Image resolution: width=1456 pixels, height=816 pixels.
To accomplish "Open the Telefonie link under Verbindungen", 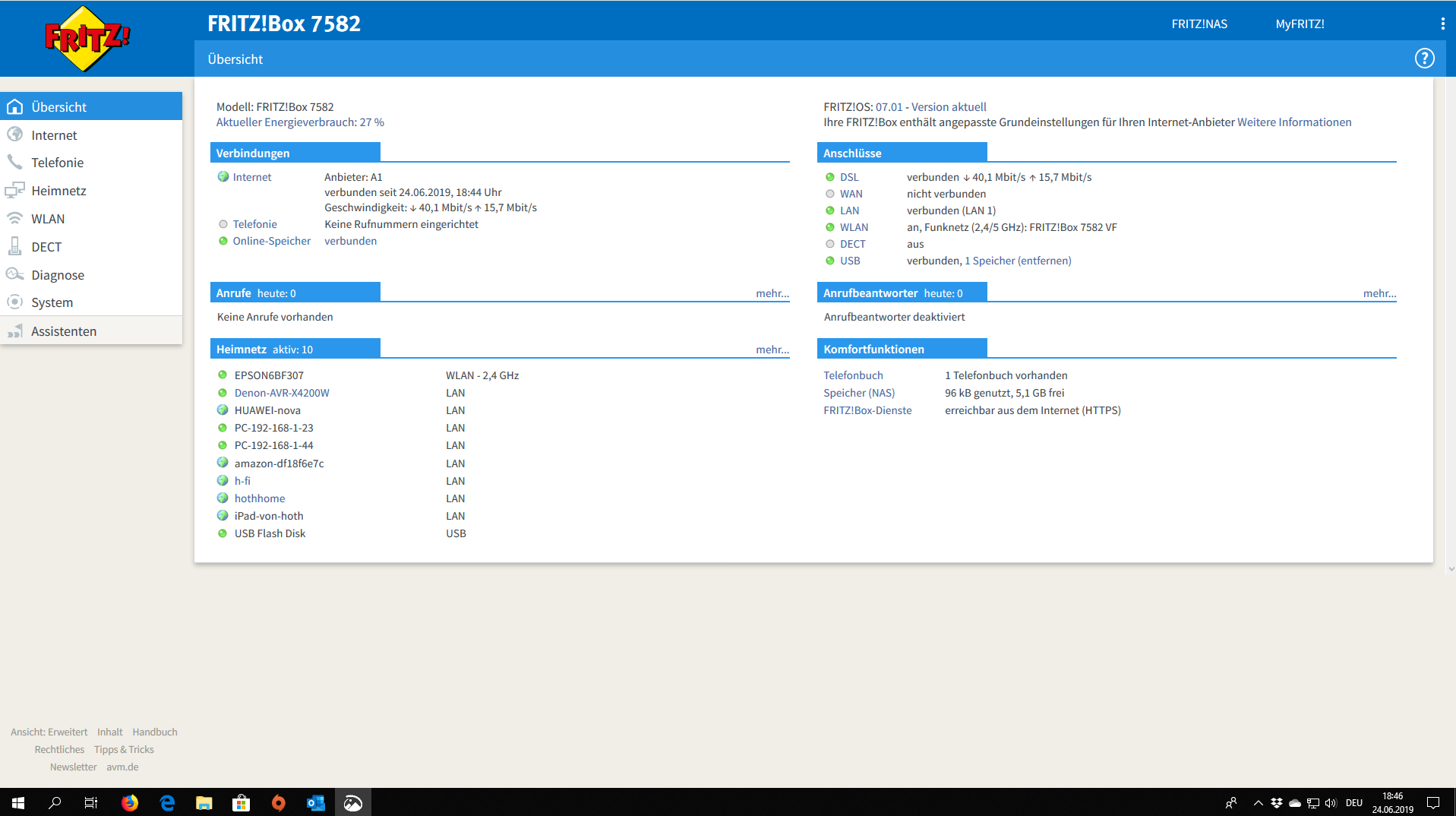I will click(x=254, y=224).
